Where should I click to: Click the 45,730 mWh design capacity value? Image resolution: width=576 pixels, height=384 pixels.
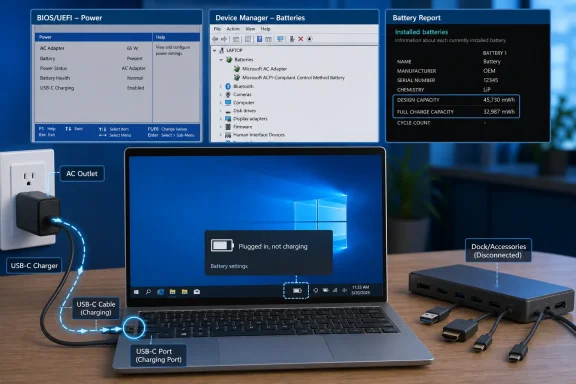coord(499,100)
